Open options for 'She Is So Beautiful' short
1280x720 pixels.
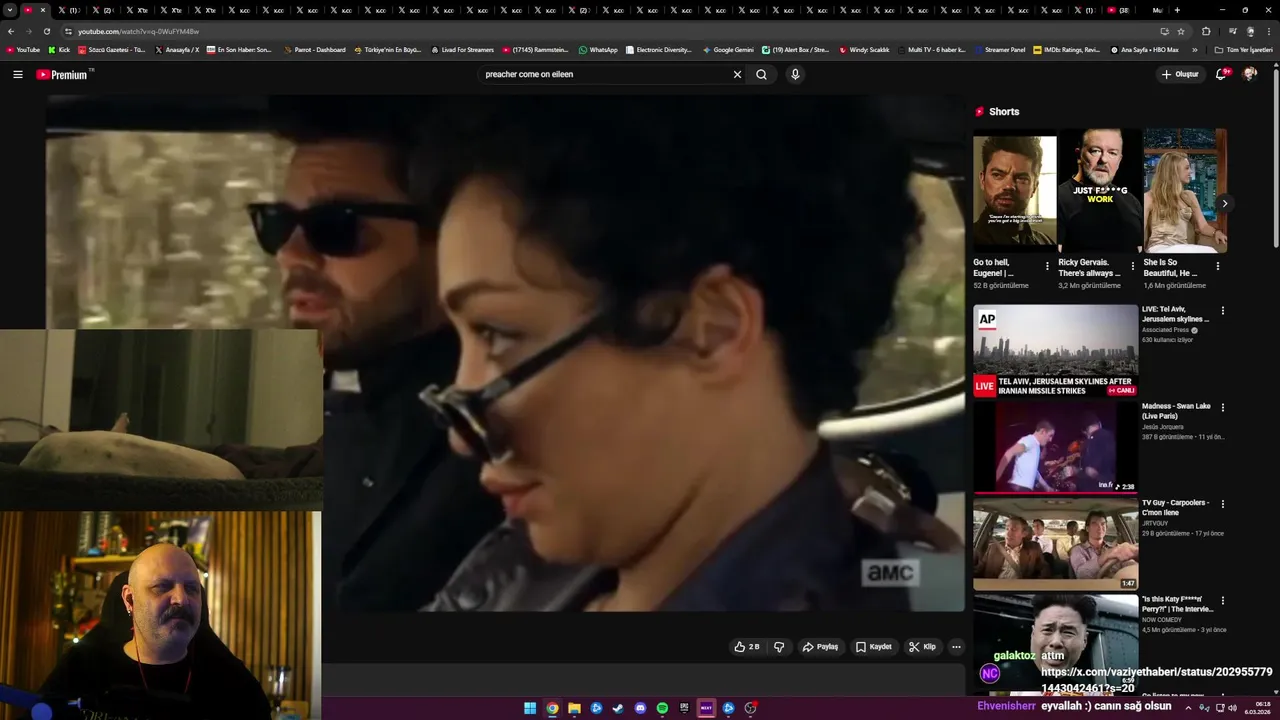[1217, 266]
